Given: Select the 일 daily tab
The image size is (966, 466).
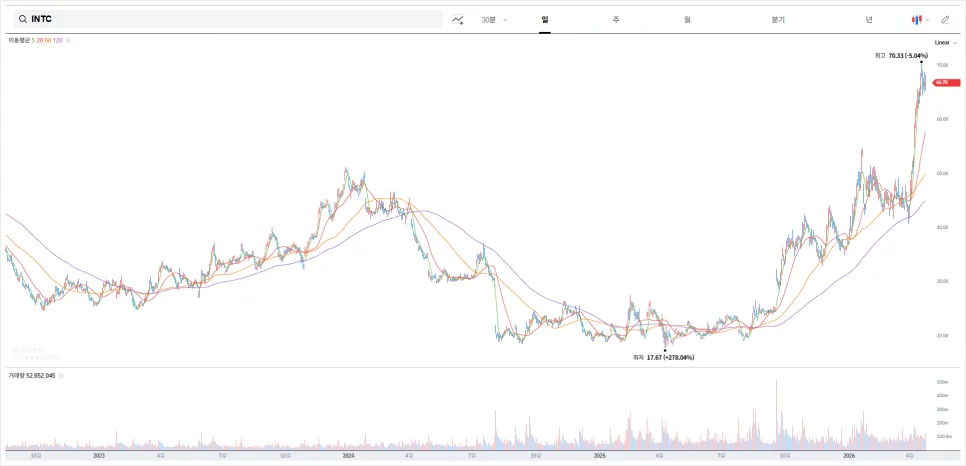Looking at the screenshot, I should click(545, 20).
